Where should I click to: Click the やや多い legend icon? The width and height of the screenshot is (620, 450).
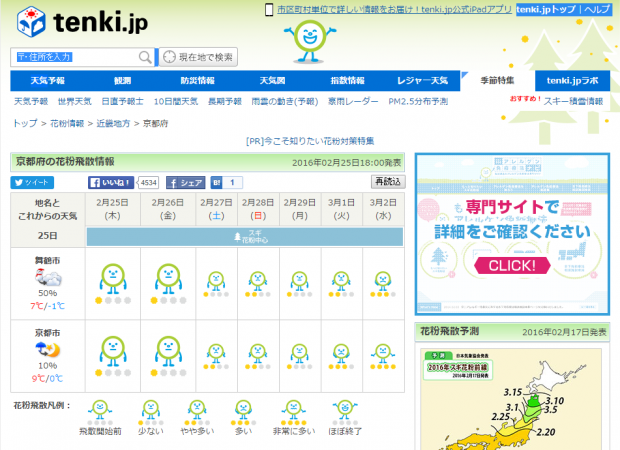[x=197, y=410]
